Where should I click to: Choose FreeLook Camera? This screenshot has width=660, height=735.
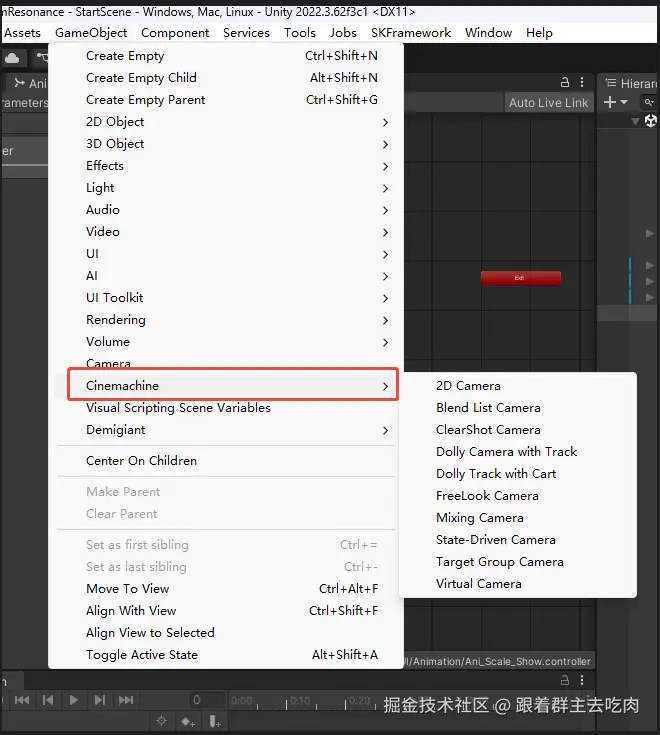click(x=518, y=496)
